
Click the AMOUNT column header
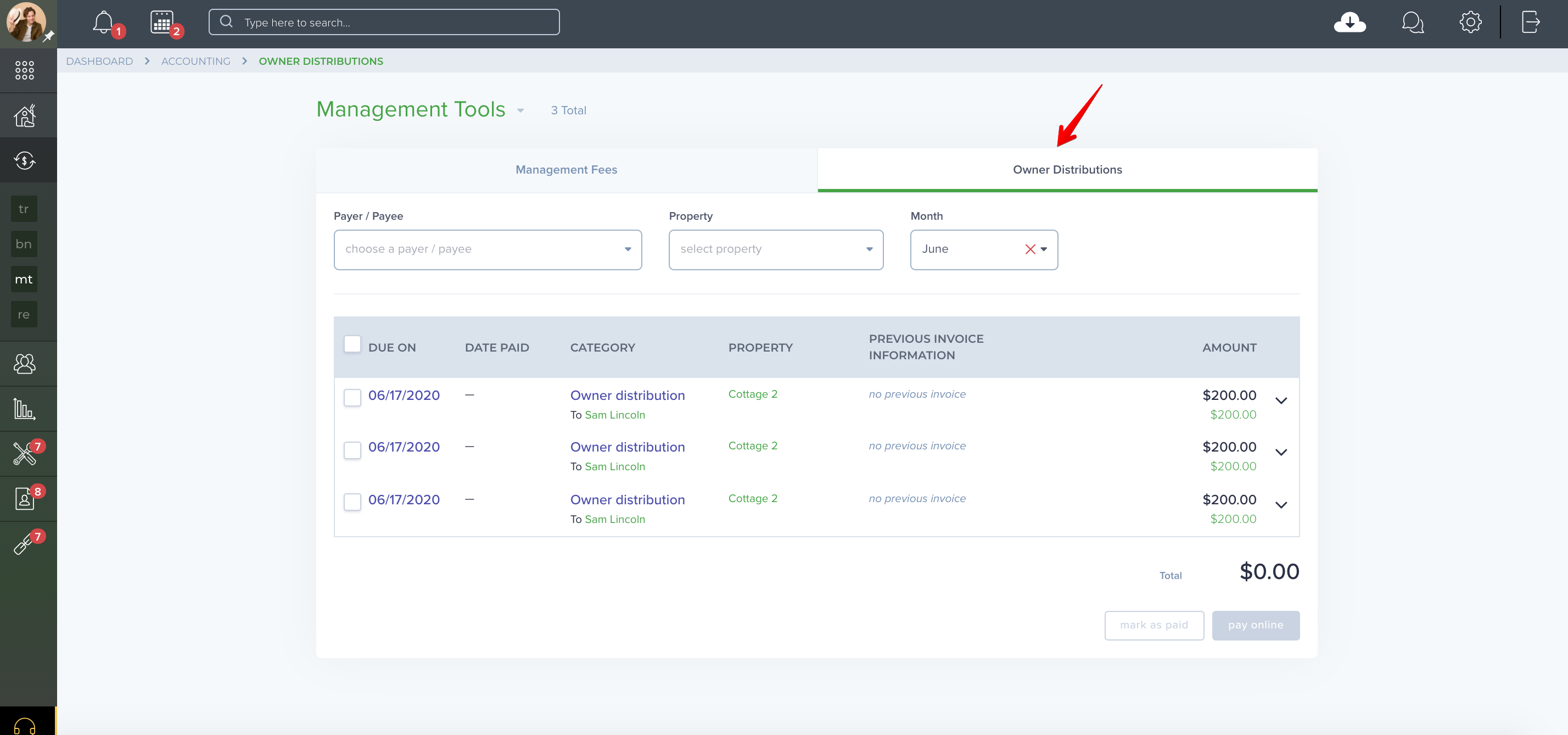[x=1229, y=348]
